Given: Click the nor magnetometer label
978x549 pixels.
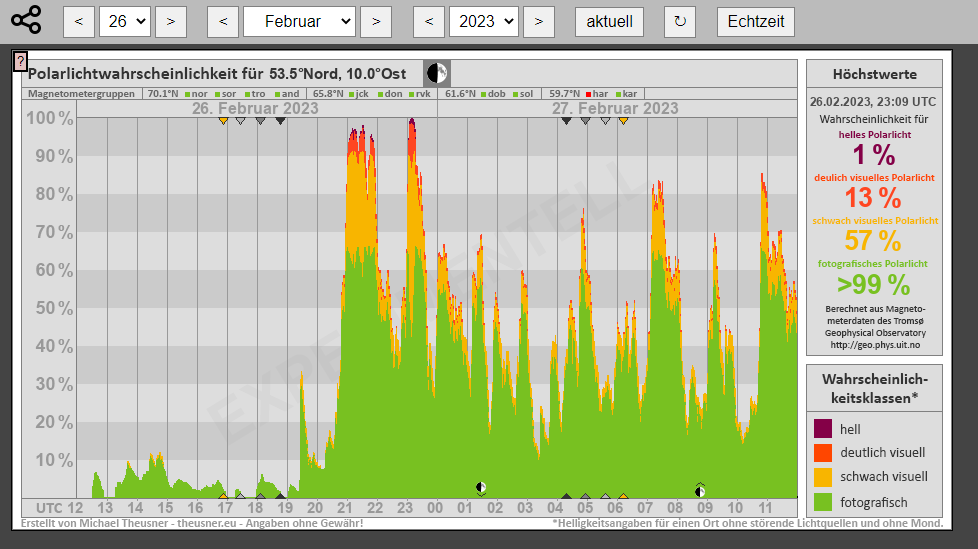Looking at the screenshot, I should 200,94.
